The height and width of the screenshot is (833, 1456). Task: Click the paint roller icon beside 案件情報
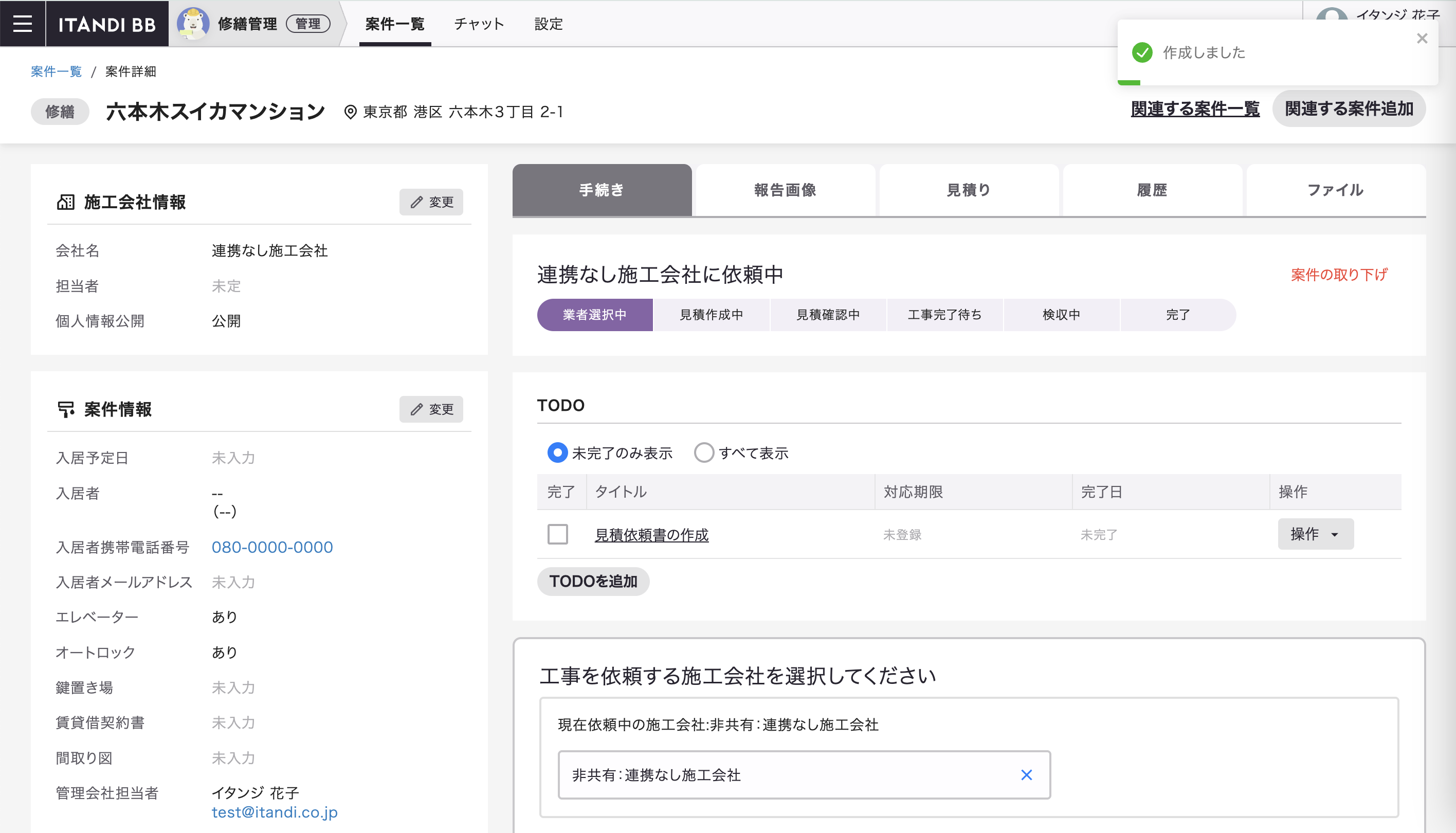coord(66,409)
